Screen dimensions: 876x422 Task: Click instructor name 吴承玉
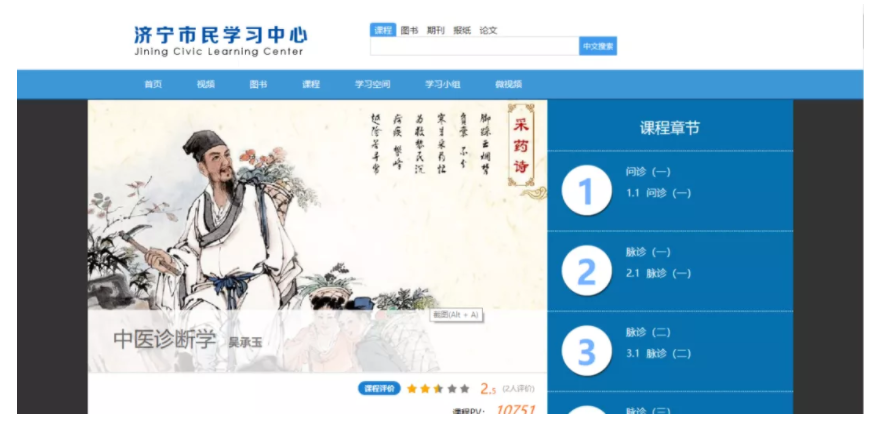tap(245, 343)
